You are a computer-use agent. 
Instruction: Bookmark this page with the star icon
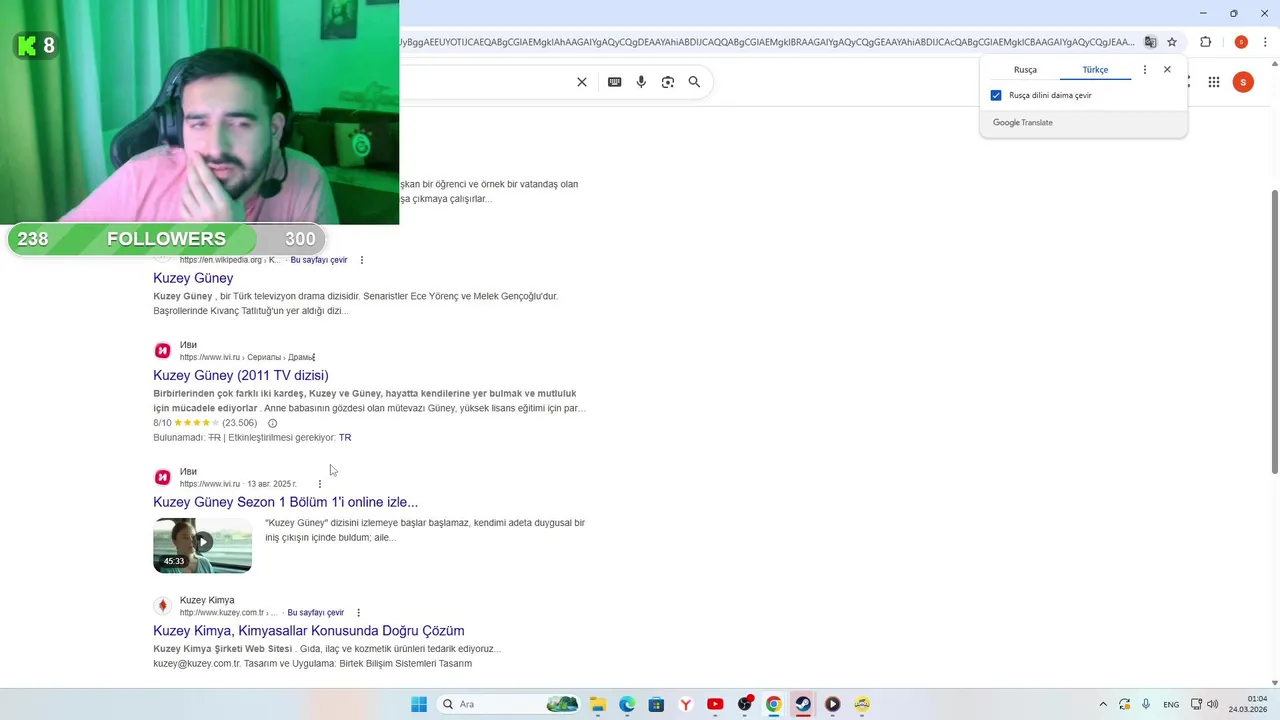1172,42
